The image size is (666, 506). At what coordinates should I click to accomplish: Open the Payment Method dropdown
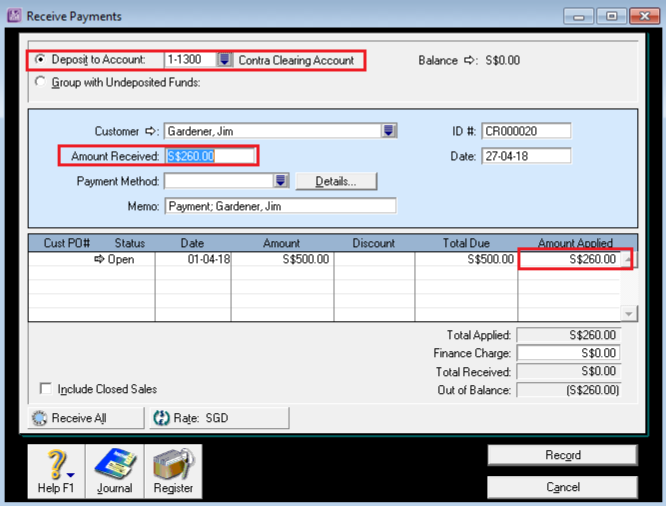point(280,181)
